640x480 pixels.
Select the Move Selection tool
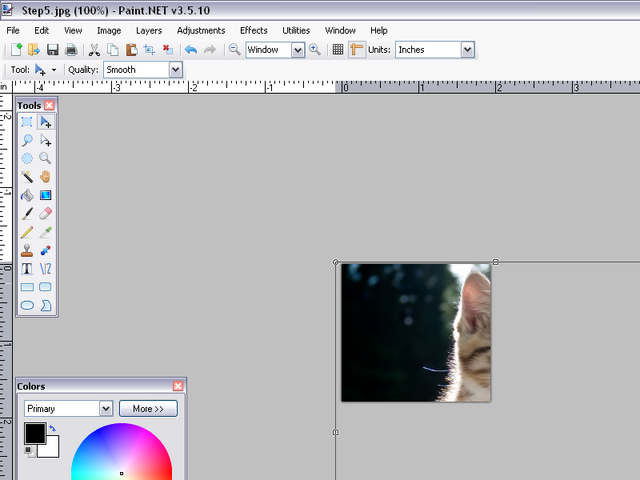(45, 140)
